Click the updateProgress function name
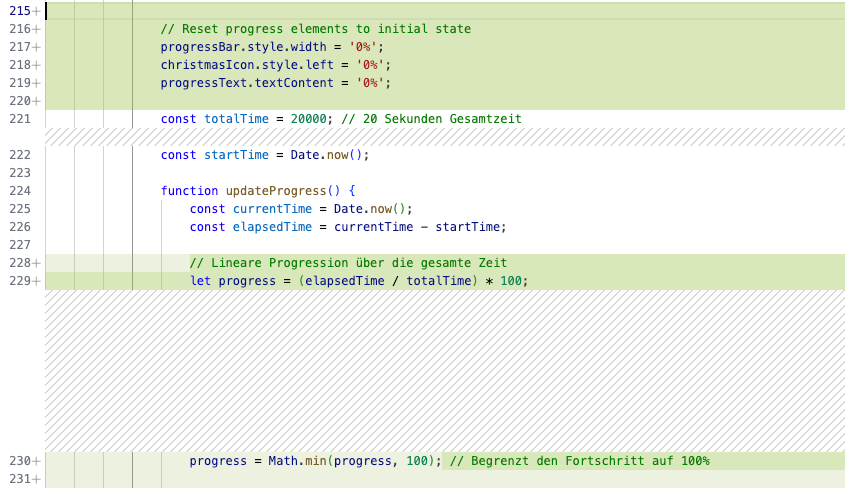This screenshot has height=488, width=845. 276,191
